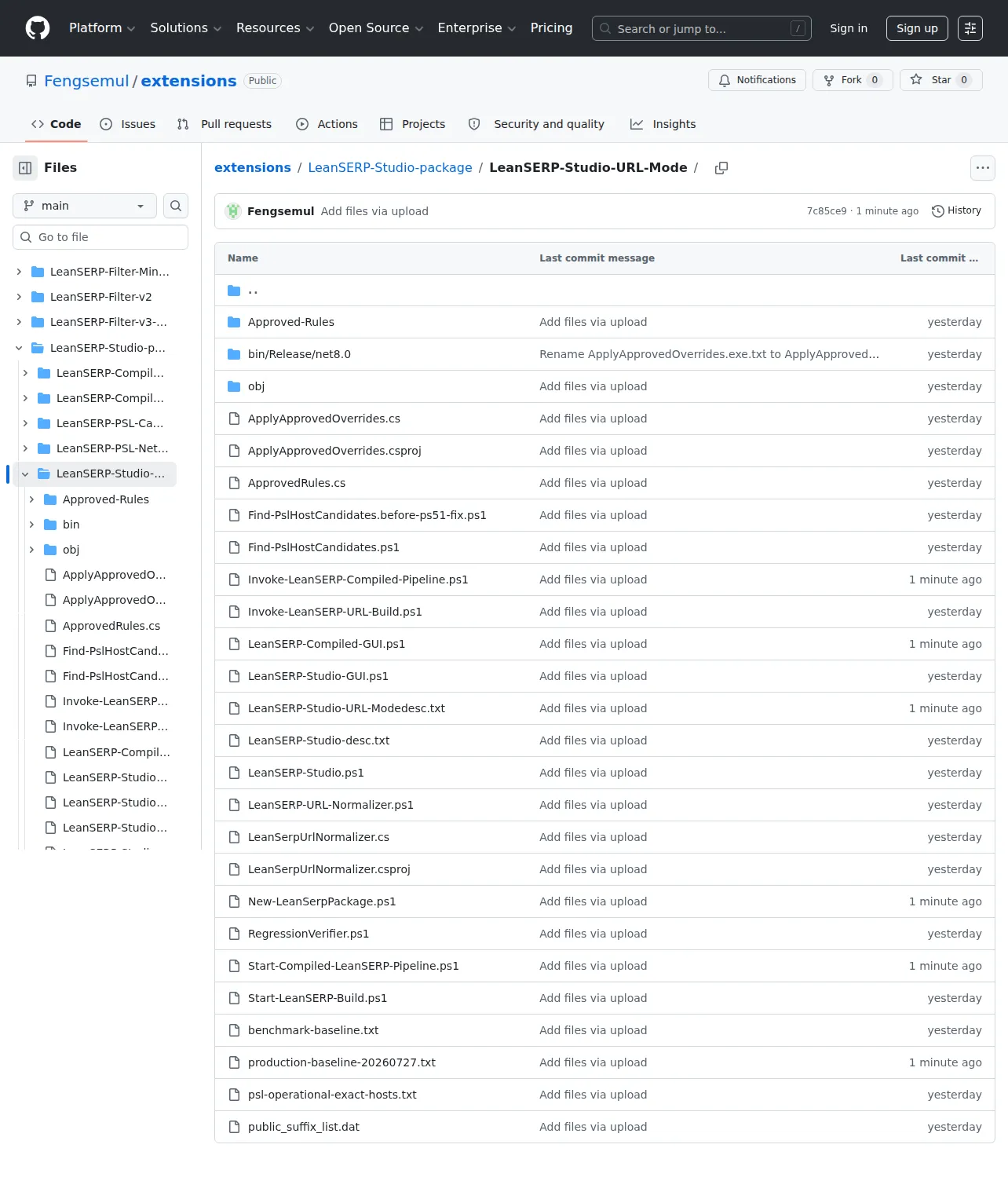Click the Fengsemul avatar in commit bar
Screen dimensions: 1008x1181
coord(233,211)
